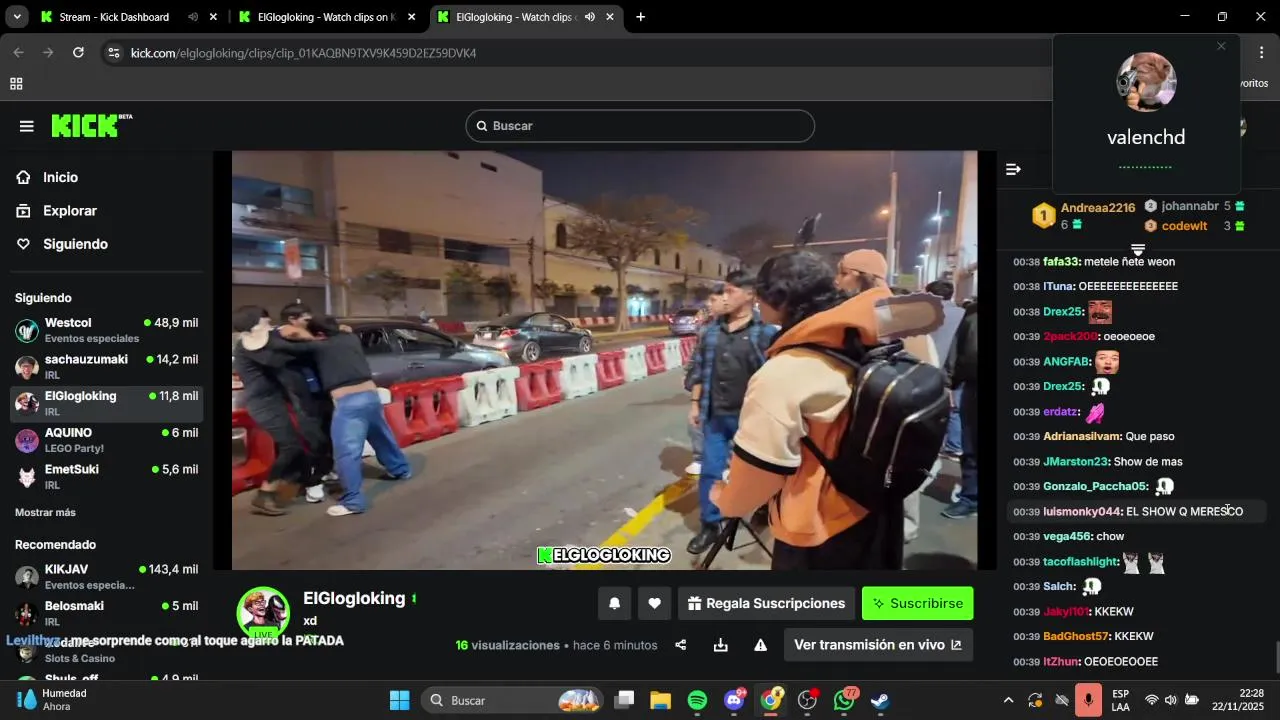Share the clip with share icon
The image size is (1280, 720).
681,645
